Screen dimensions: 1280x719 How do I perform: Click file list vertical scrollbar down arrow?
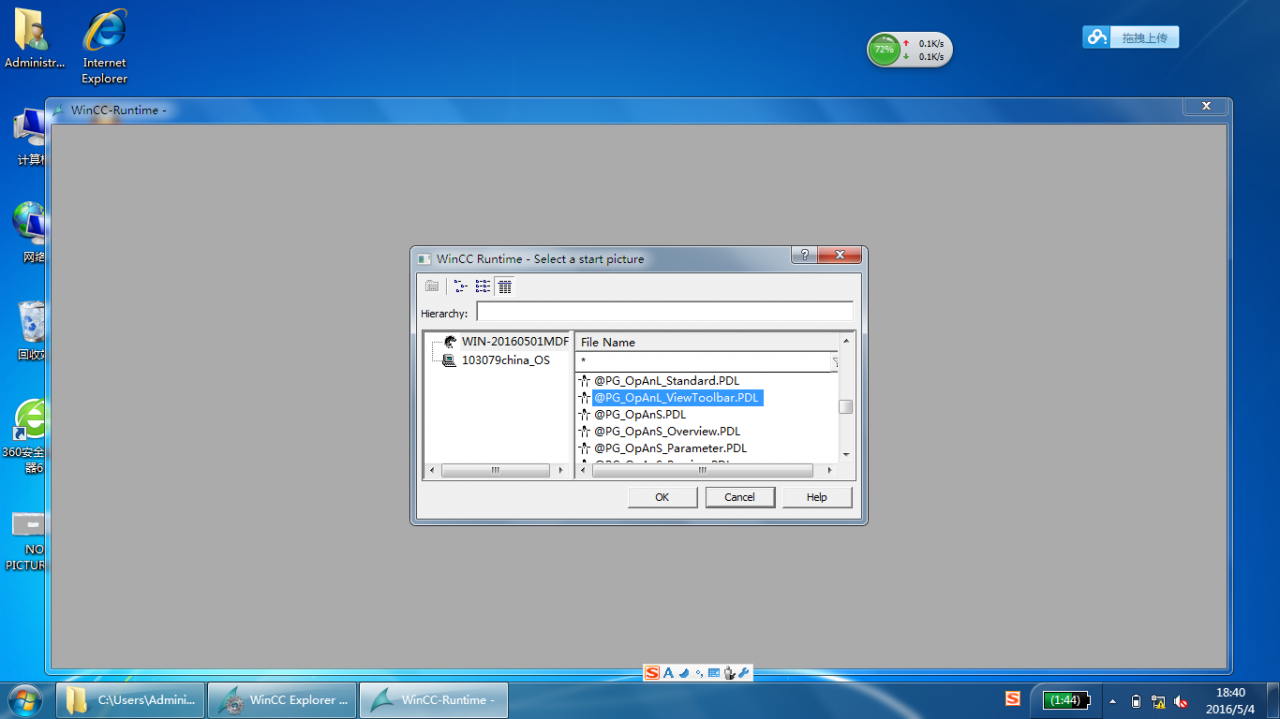pyautogui.click(x=846, y=455)
